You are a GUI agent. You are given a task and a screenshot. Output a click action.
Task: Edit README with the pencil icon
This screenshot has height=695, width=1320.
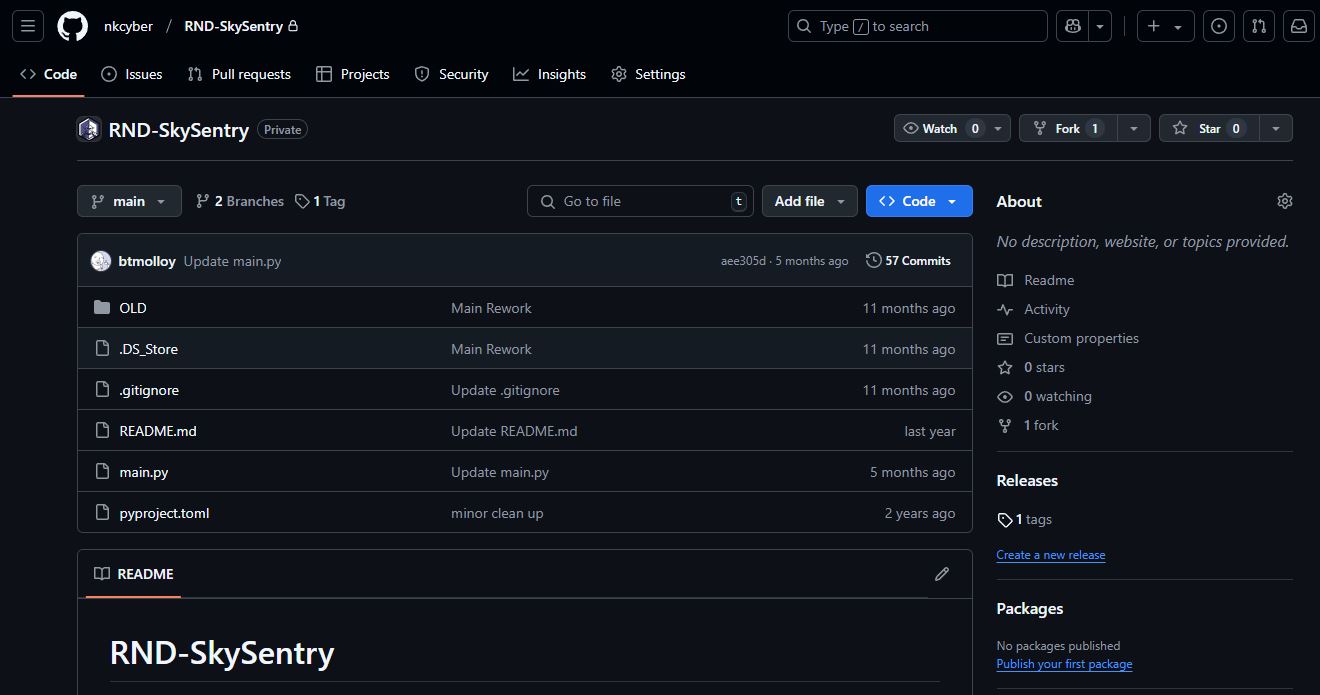942,574
